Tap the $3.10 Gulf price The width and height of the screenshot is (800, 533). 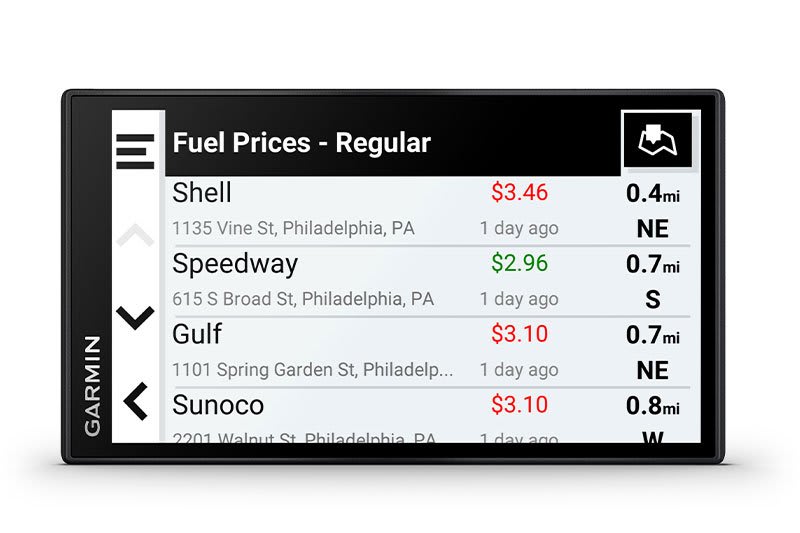coord(519,333)
